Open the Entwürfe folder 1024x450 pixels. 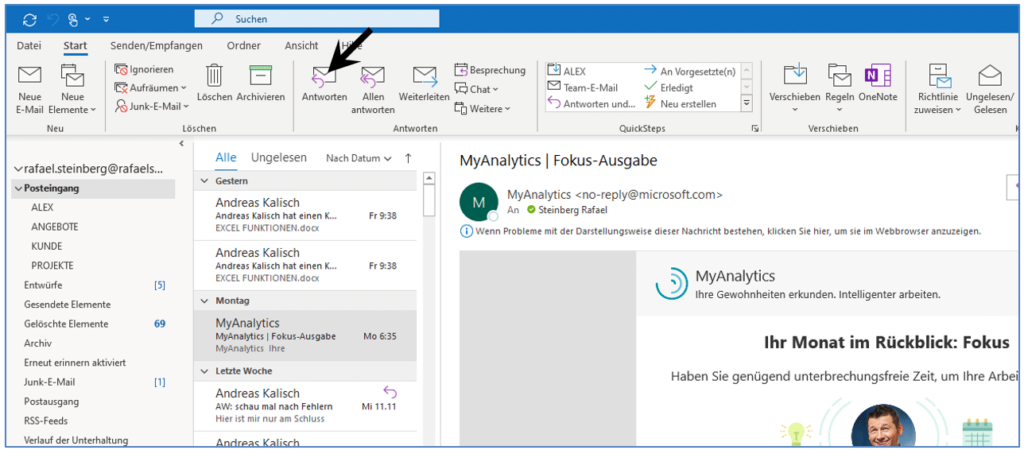[x=43, y=285]
